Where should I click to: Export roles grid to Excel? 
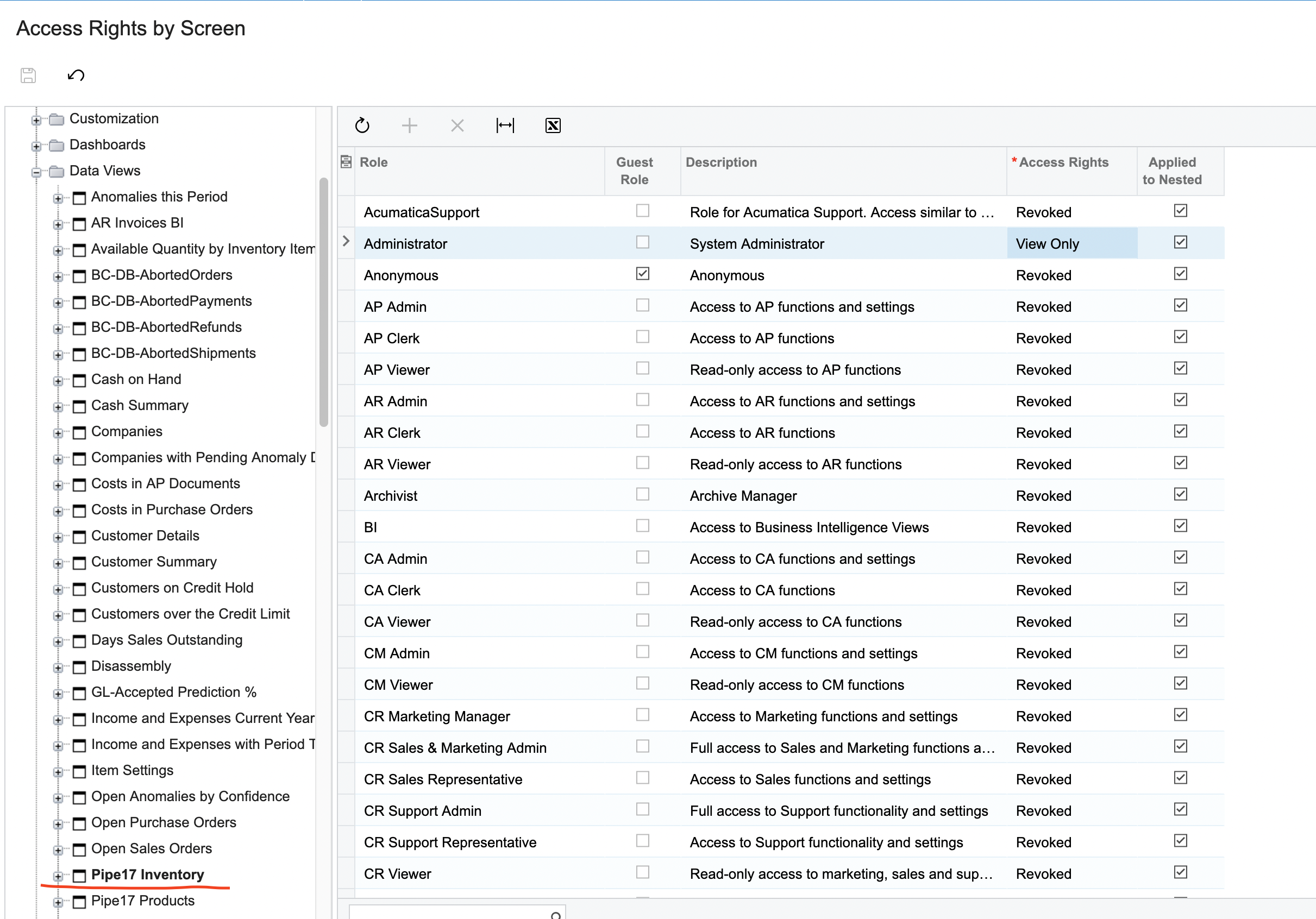(553, 125)
